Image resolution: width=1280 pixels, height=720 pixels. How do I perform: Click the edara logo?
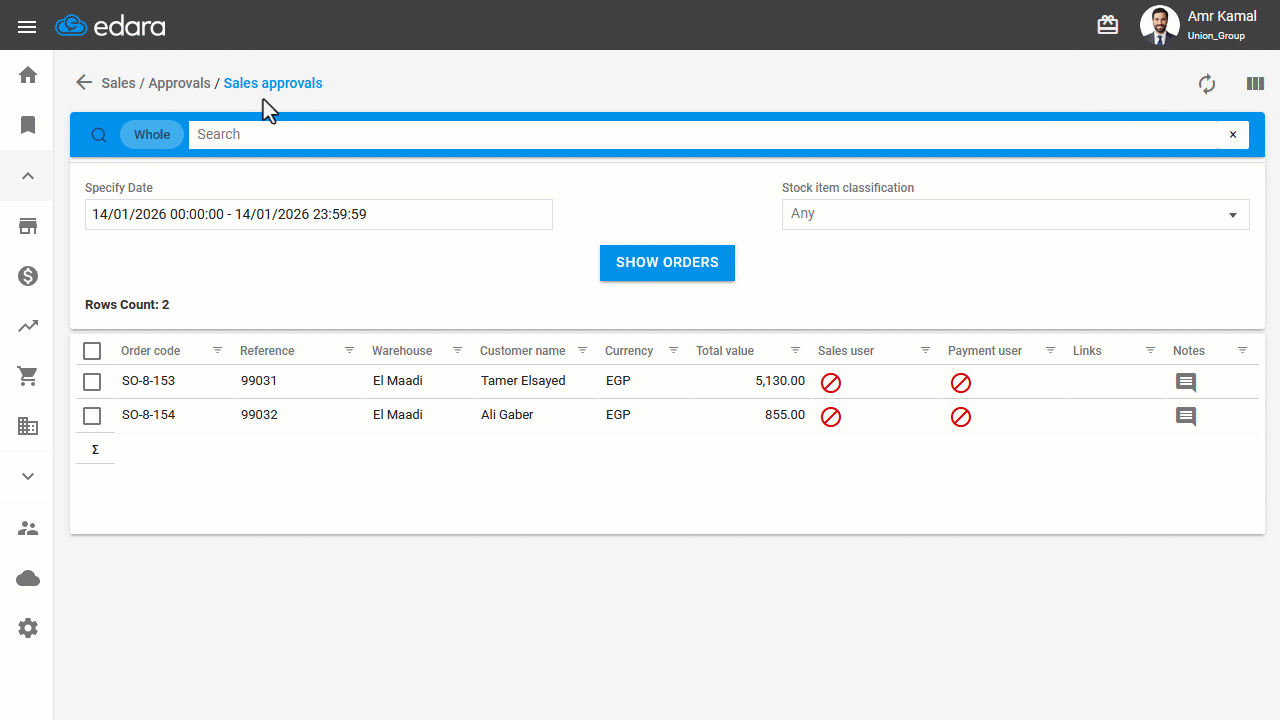[x=110, y=26]
